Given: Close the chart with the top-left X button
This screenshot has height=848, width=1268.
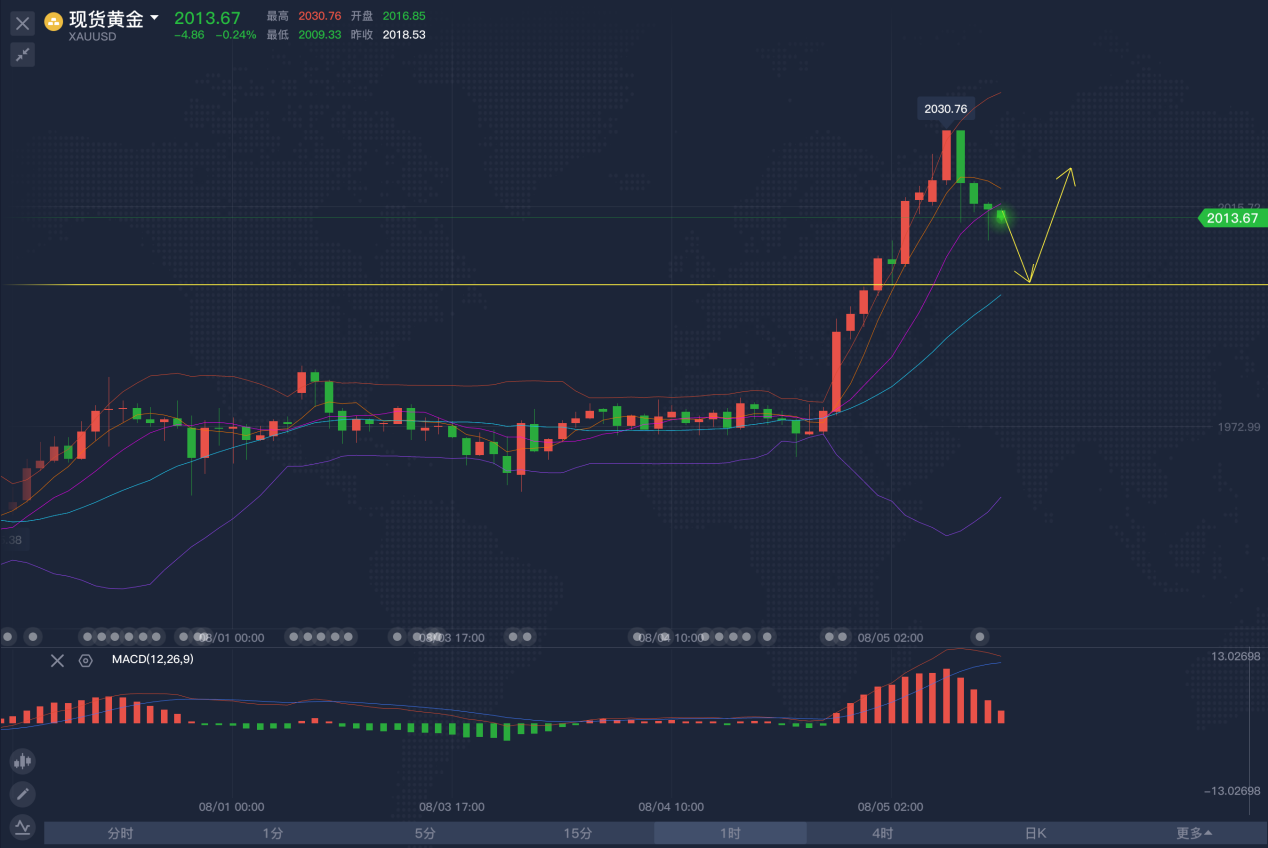Looking at the screenshot, I should pyautogui.click(x=22, y=23).
